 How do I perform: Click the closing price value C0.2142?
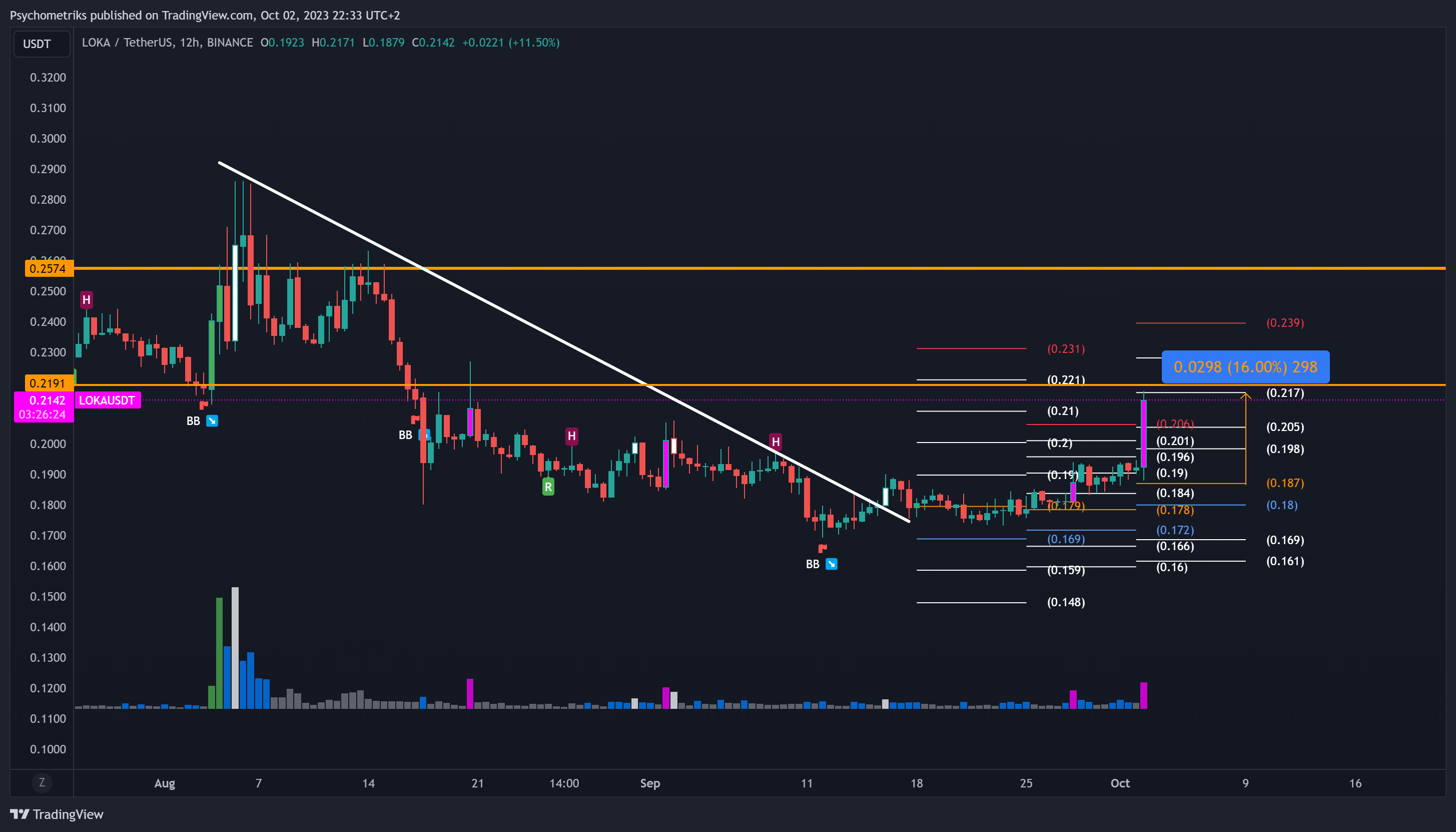(433, 42)
